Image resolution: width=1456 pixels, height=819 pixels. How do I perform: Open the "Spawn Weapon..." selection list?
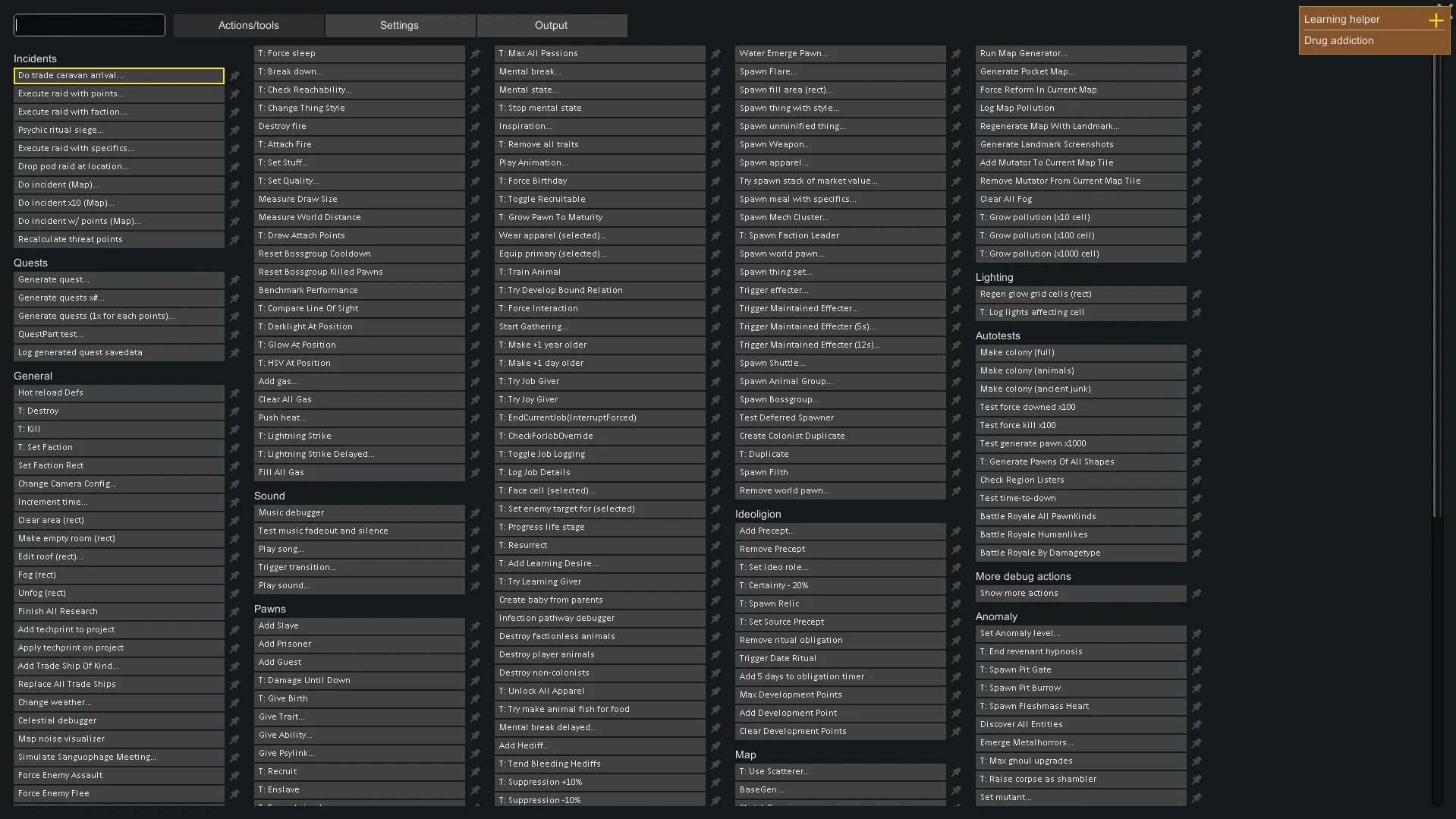pos(840,144)
